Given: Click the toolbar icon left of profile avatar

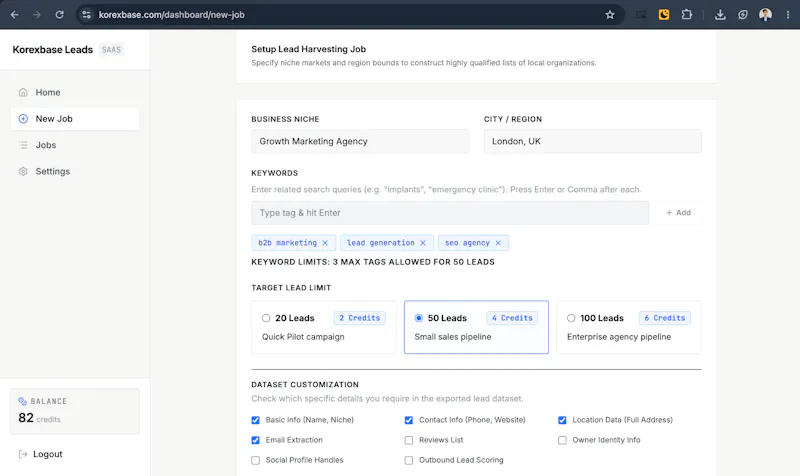Looking at the screenshot, I should point(743,15).
